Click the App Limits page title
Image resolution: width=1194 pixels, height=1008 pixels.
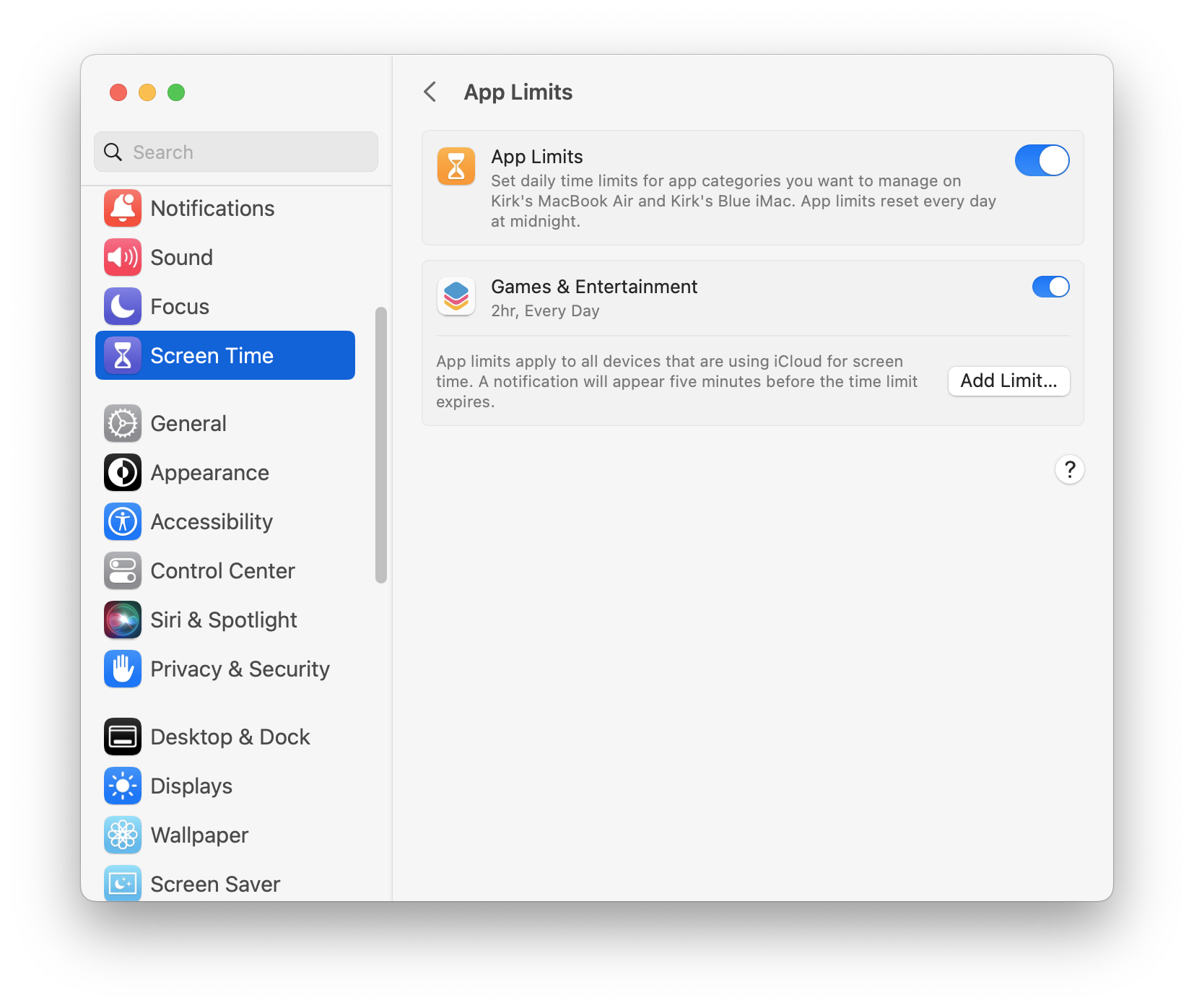(x=518, y=92)
